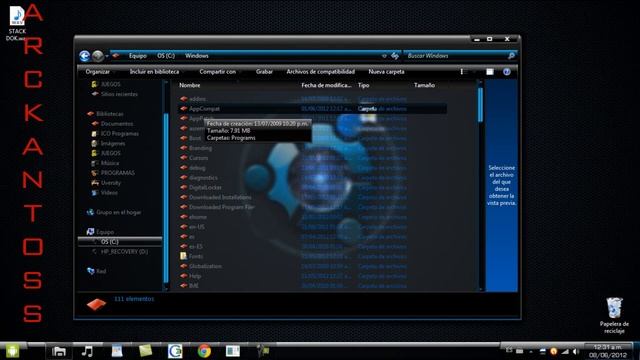Click the blue Back arrow button

click(x=84, y=56)
